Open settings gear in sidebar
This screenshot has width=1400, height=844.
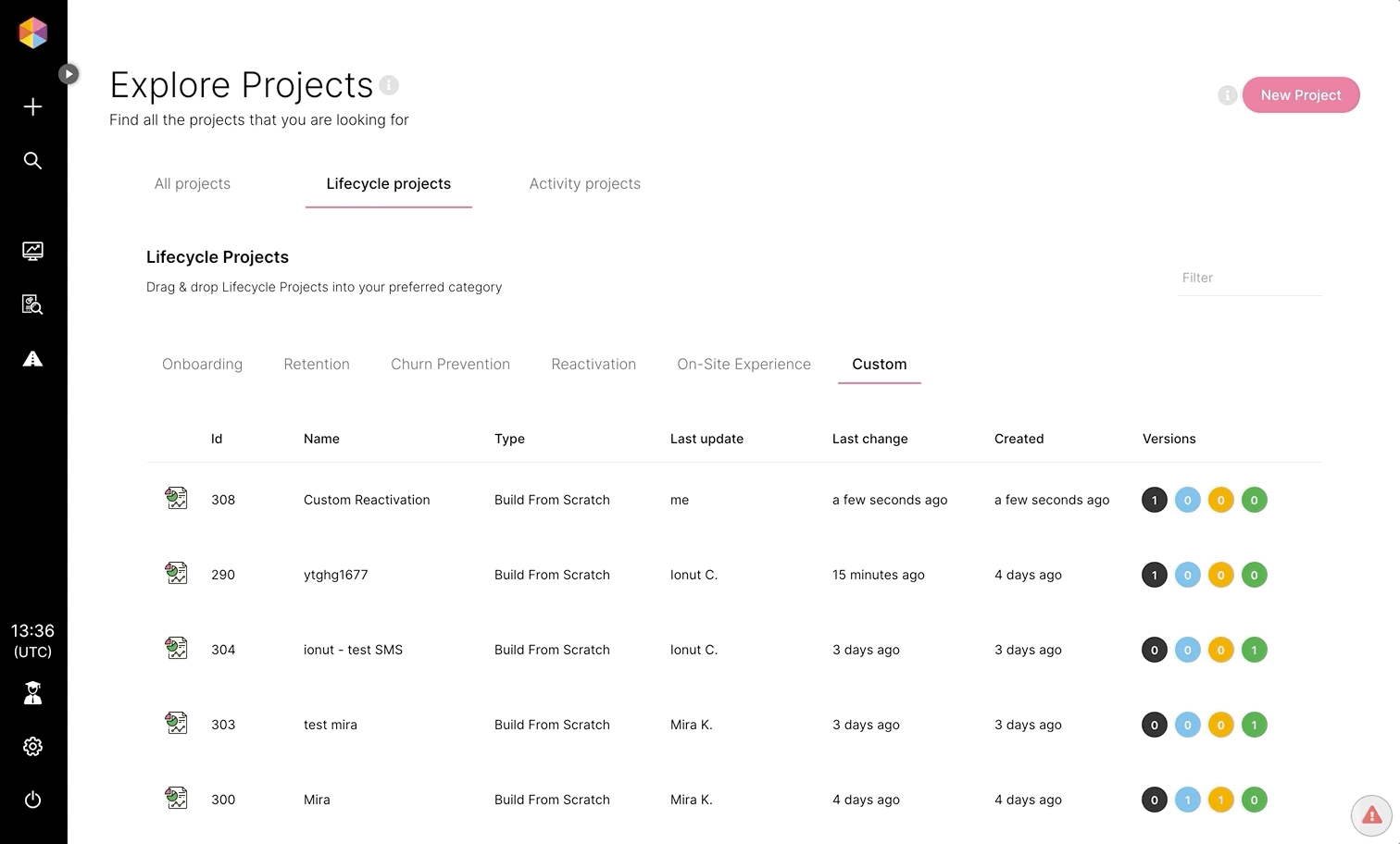pos(32,747)
